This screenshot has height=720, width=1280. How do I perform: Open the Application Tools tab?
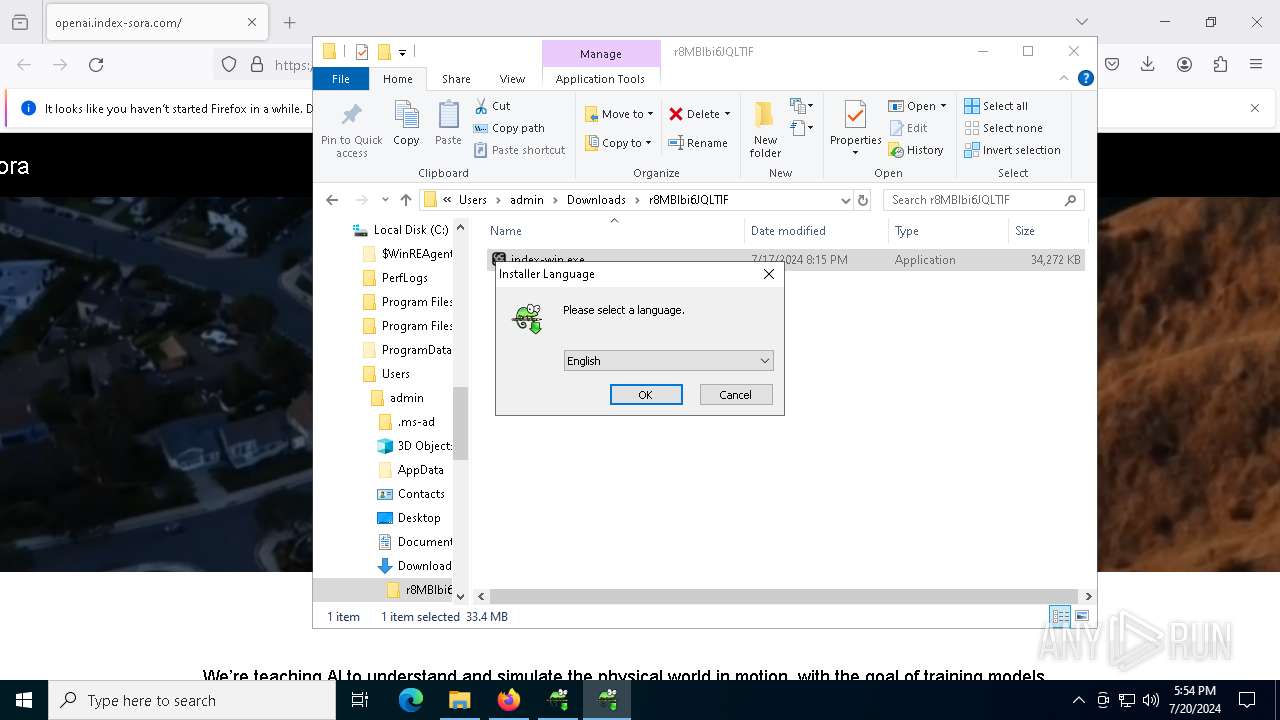(600, 79)
